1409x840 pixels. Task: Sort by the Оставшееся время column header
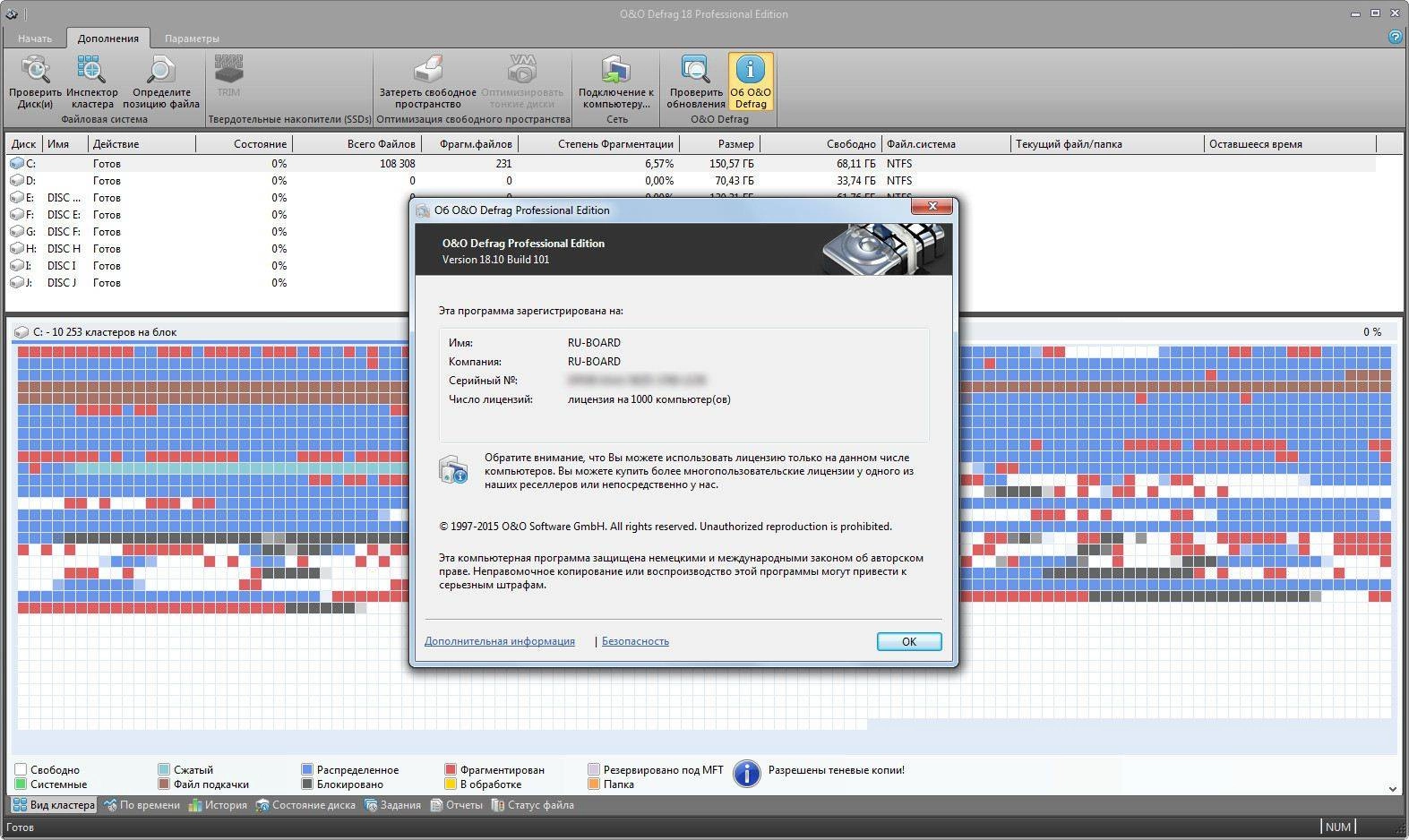1290,144
